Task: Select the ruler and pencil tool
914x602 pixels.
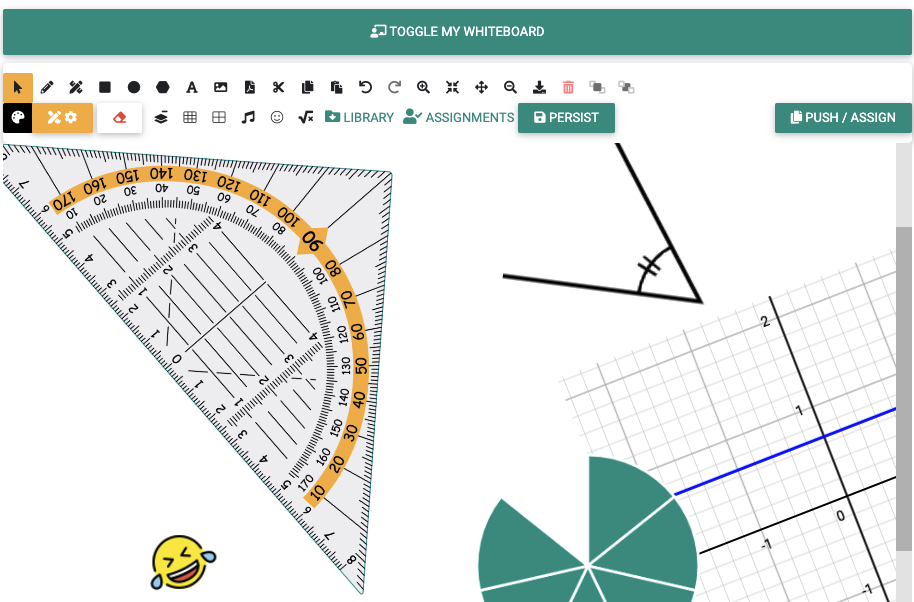Action: point(76,87)
